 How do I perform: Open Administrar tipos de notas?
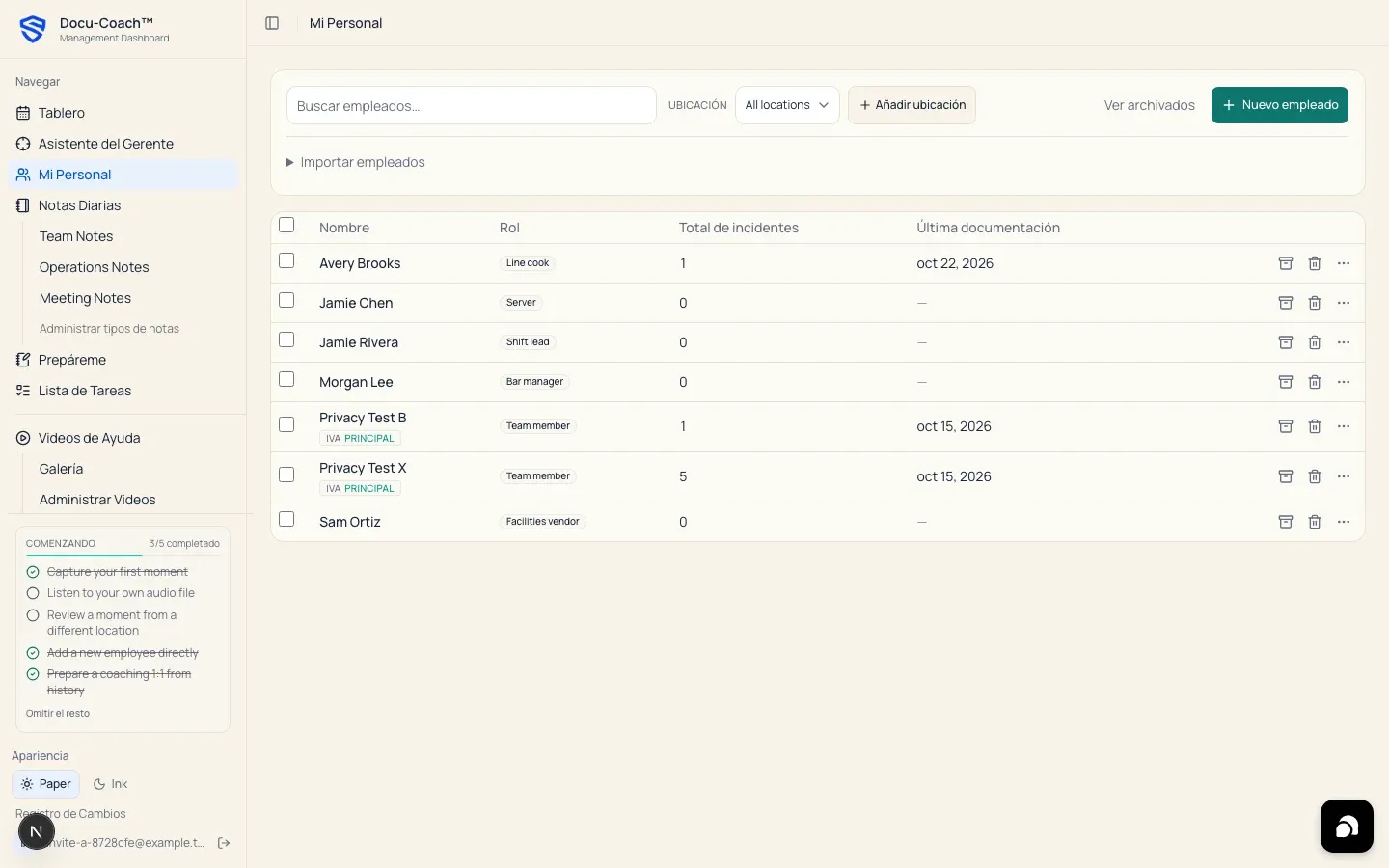coord(109,329)
